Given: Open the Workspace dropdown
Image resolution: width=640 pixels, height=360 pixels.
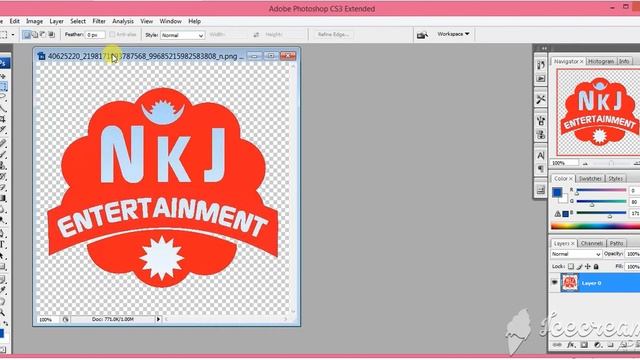Looking at the screenshot, I should click(x=453, y=34).
